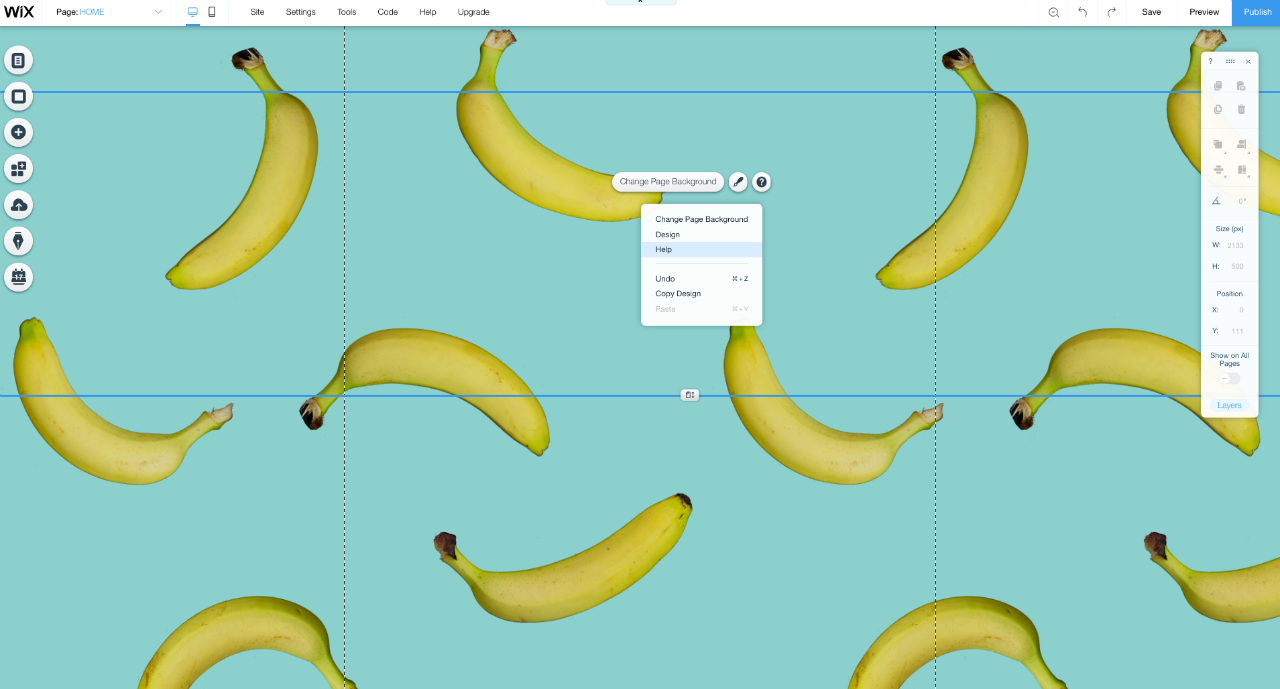Click the Delete trash icon in toolbar panel
The width and height of the screenshot is (1280, 689).
point(1241,109)
